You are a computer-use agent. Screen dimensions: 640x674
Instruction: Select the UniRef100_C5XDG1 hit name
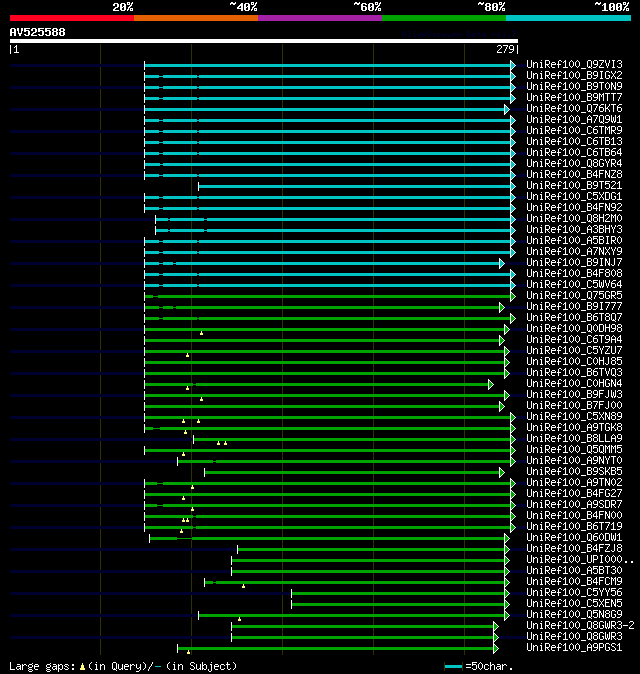(574, 196)
